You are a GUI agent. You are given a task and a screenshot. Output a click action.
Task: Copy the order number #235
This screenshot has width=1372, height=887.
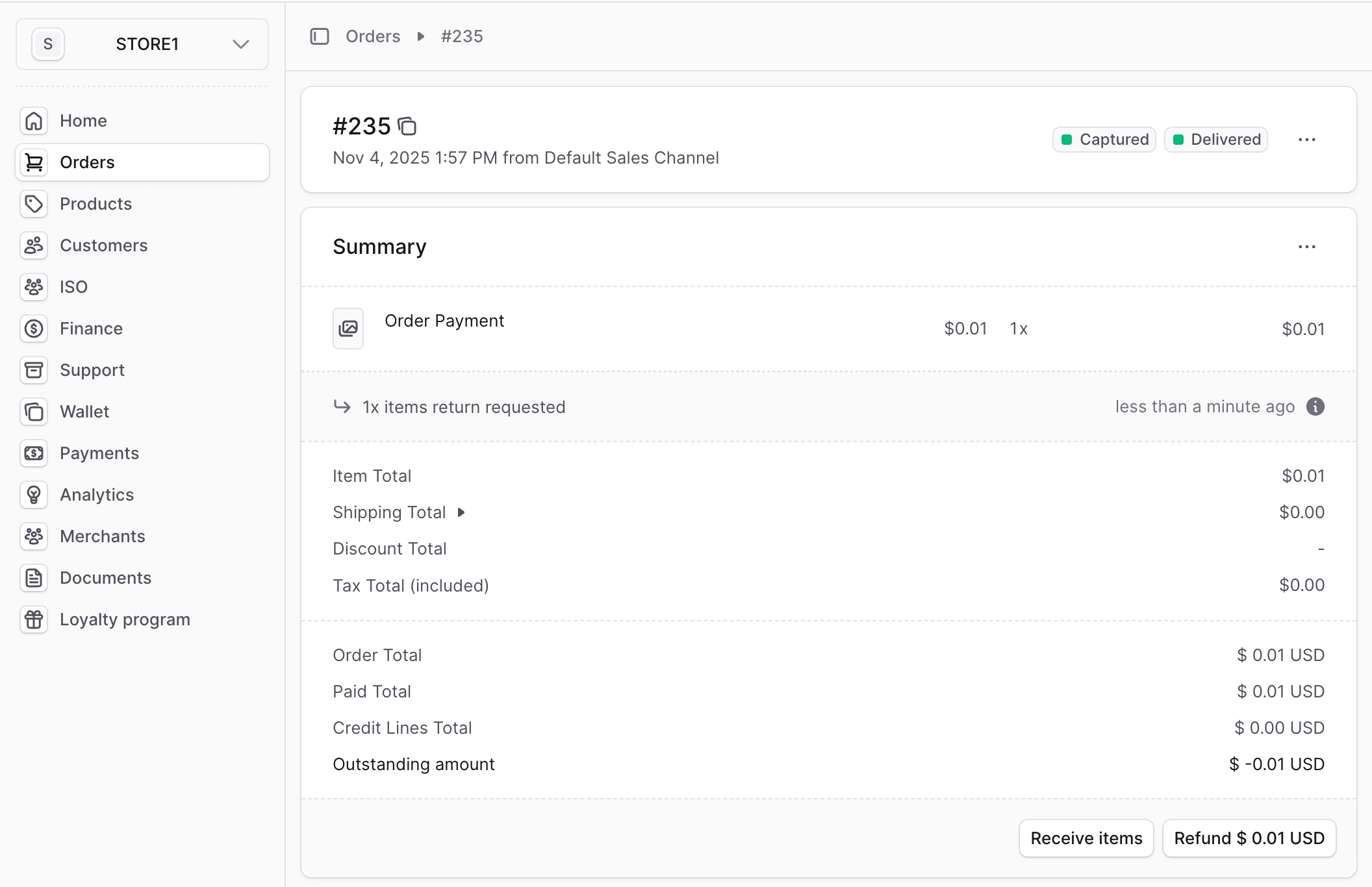coord(408,127)
